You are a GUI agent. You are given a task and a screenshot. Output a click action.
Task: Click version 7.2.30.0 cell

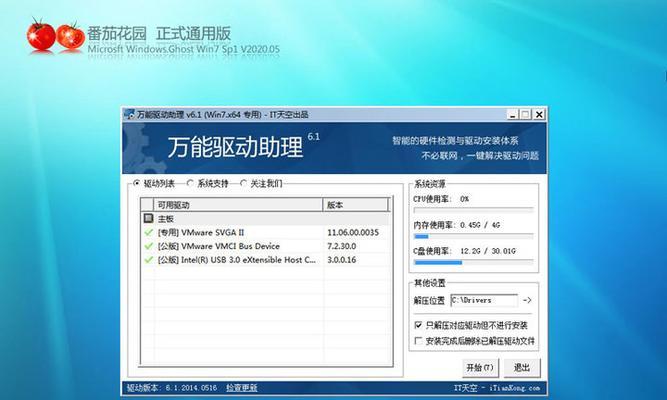(342, 246)
